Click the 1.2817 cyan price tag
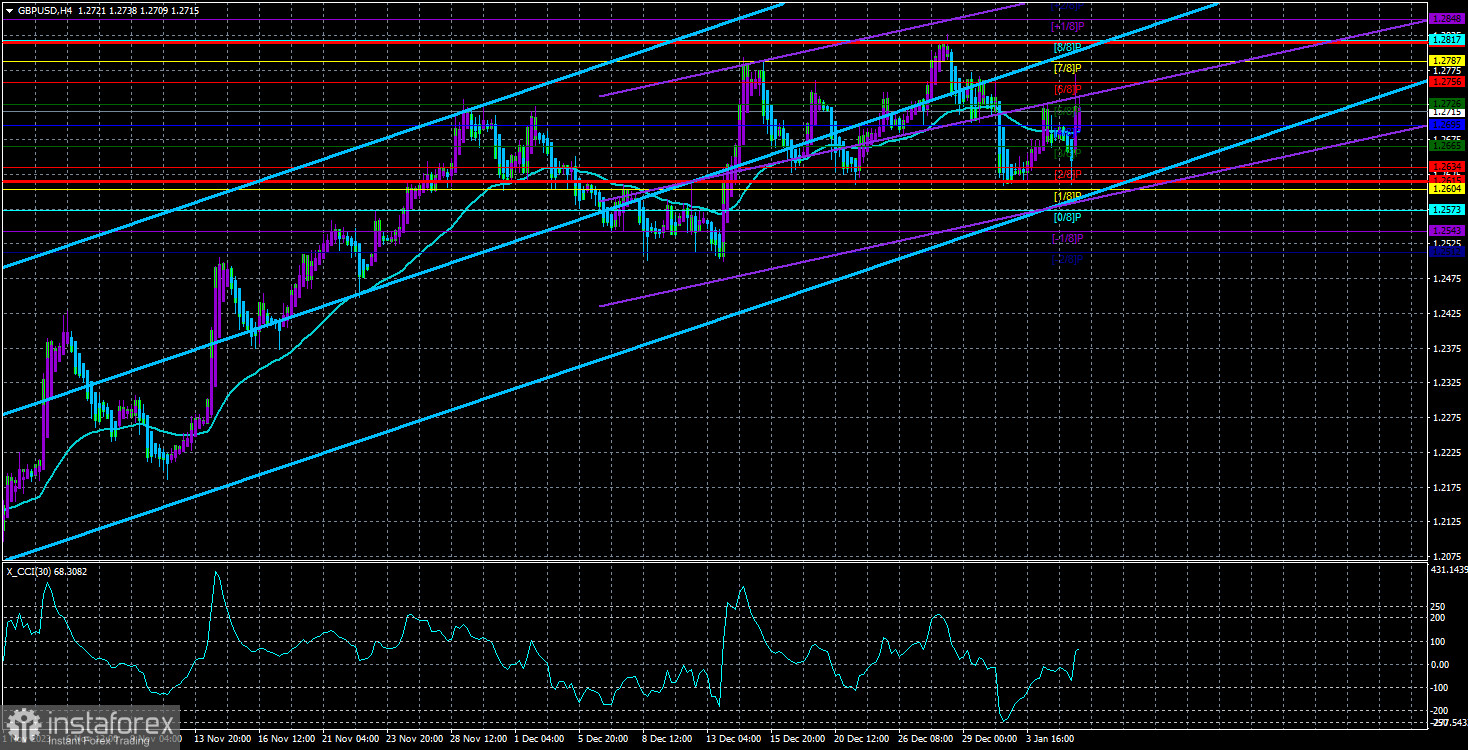 click(x=1447, y=39)
